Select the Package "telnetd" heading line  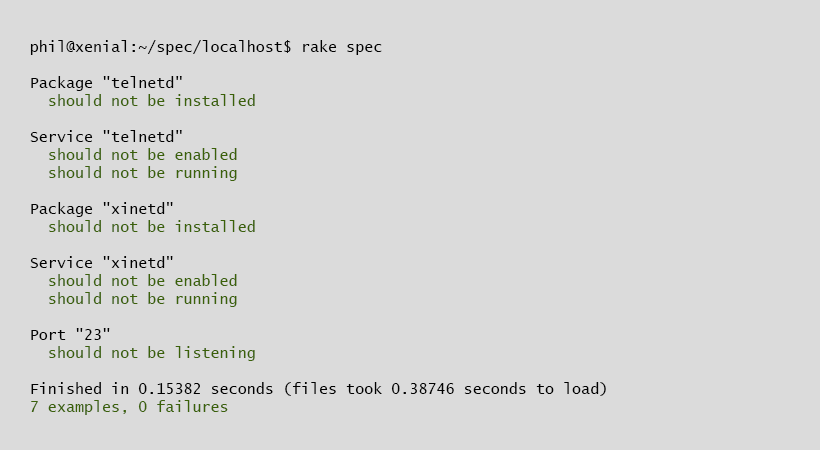coord(106,83)
